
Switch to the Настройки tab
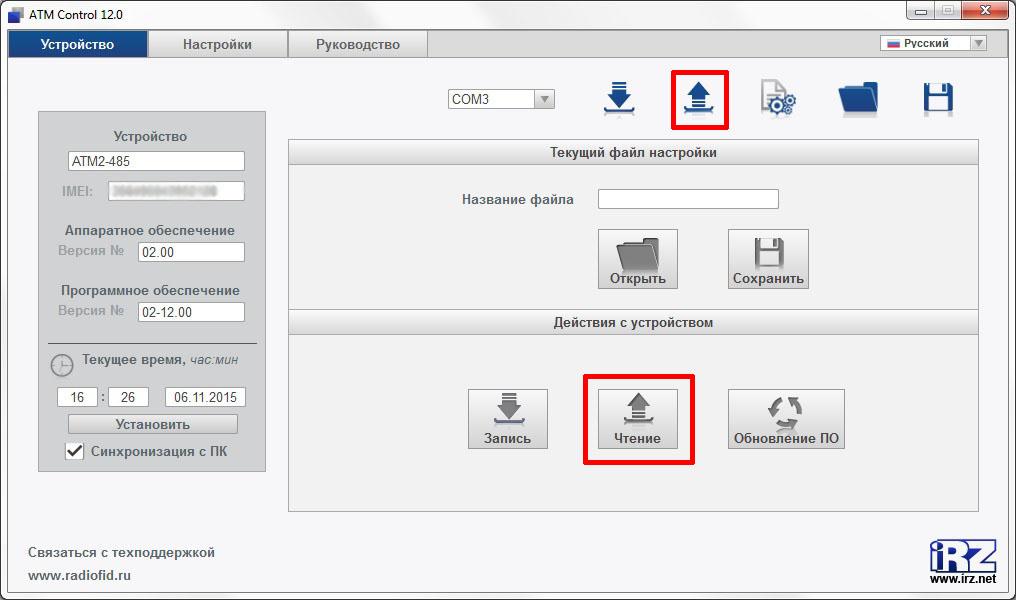pos(217,44)
